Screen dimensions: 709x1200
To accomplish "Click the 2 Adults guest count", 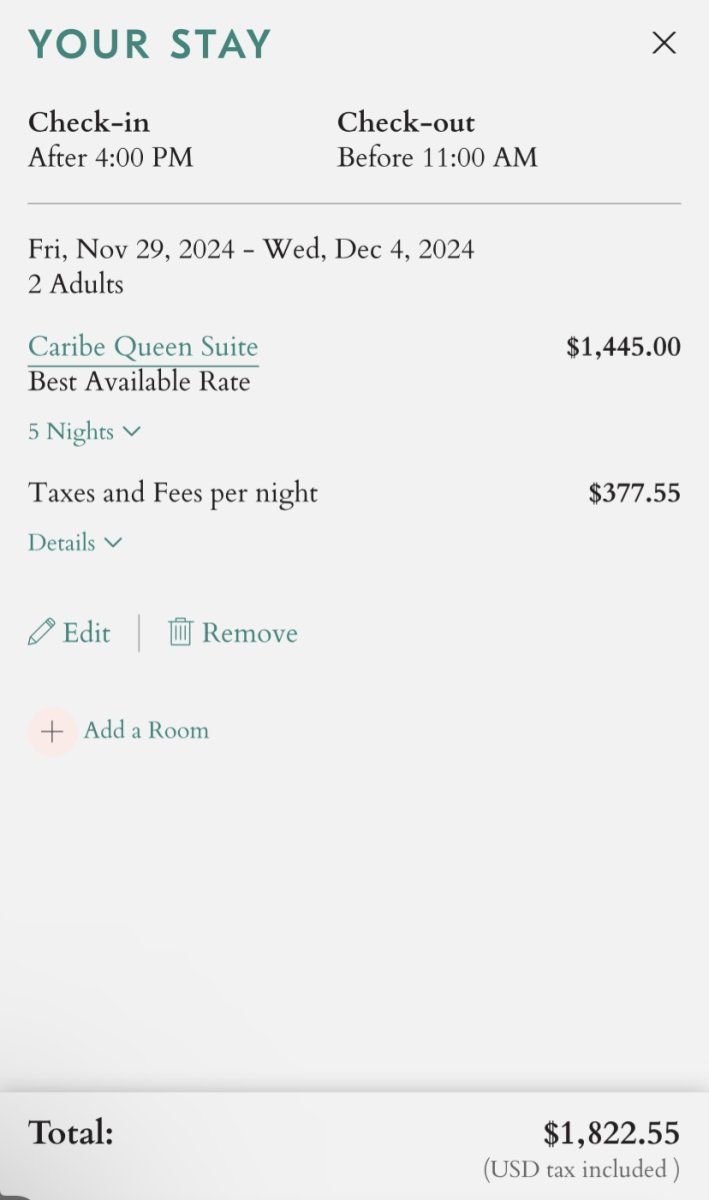I will tap(76, 284).
